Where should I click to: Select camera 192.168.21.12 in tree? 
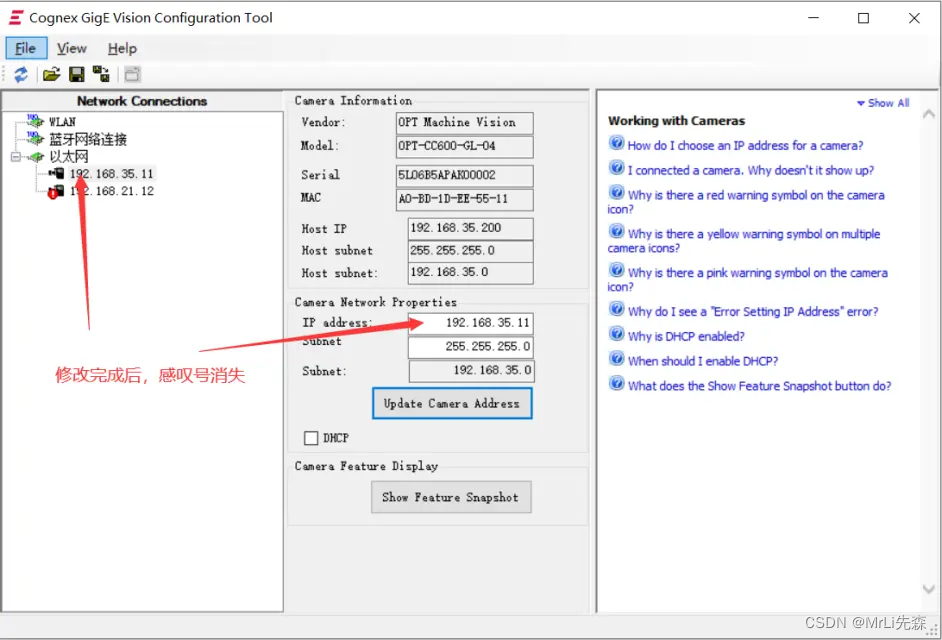(x=112, y=191)
